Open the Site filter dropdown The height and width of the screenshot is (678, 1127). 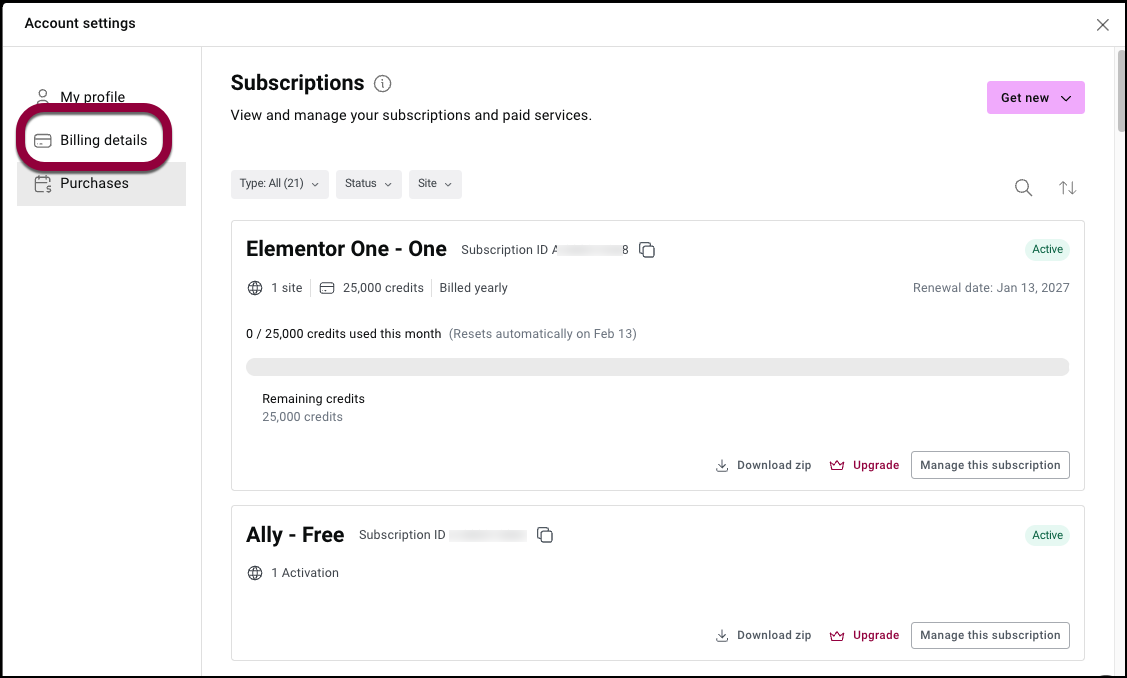[435, 184]
